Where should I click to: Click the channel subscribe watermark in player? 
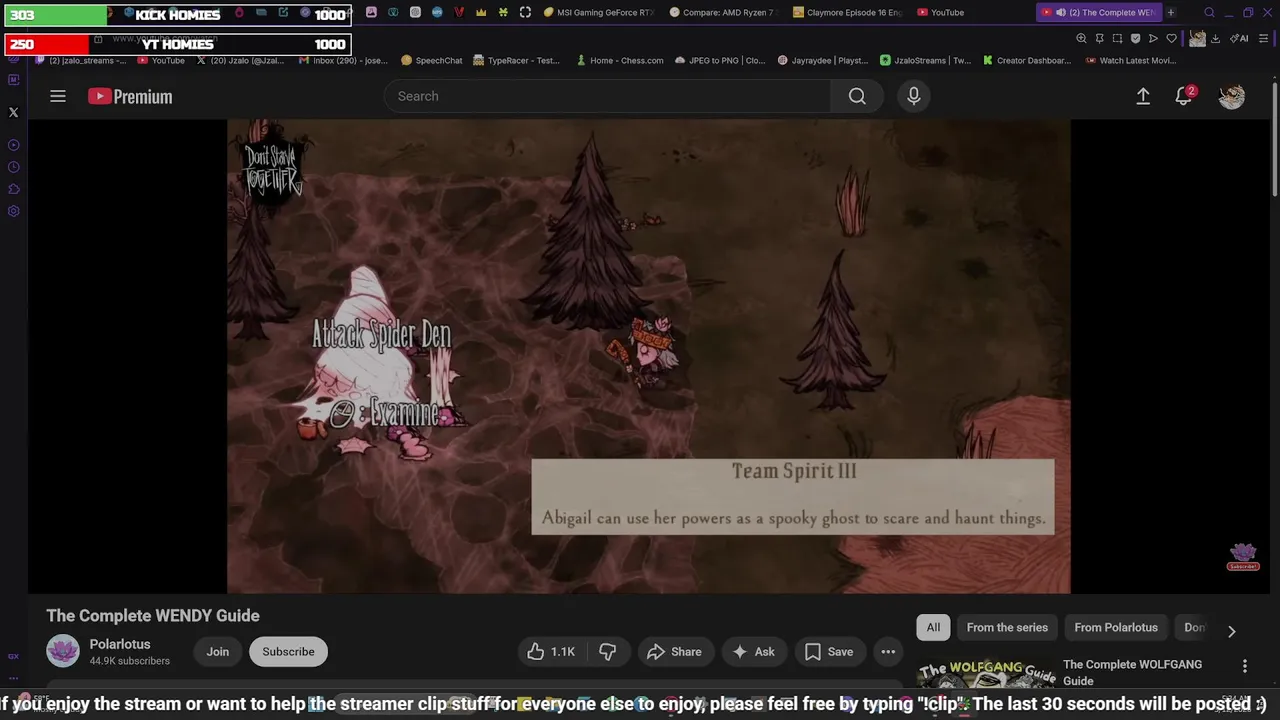[x=1243, y=557]
